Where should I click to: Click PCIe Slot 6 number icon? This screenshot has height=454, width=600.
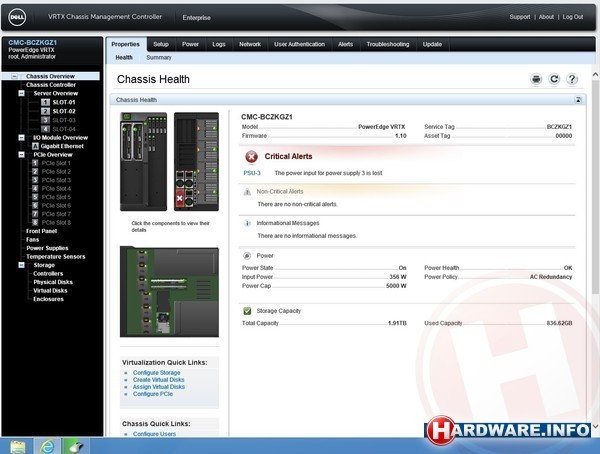[35, 206]
